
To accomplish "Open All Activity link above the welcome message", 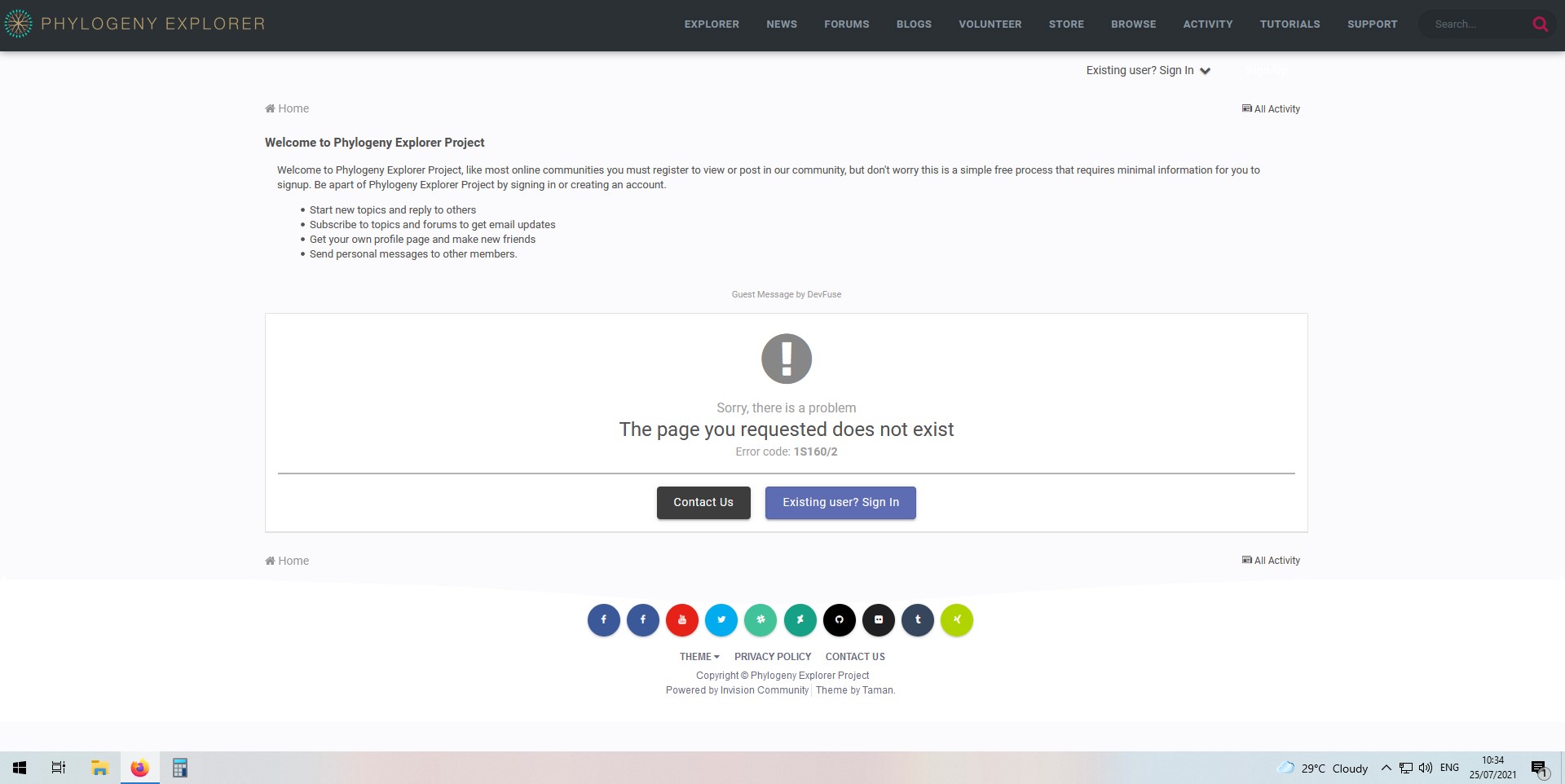I will tap(1271, 109).
